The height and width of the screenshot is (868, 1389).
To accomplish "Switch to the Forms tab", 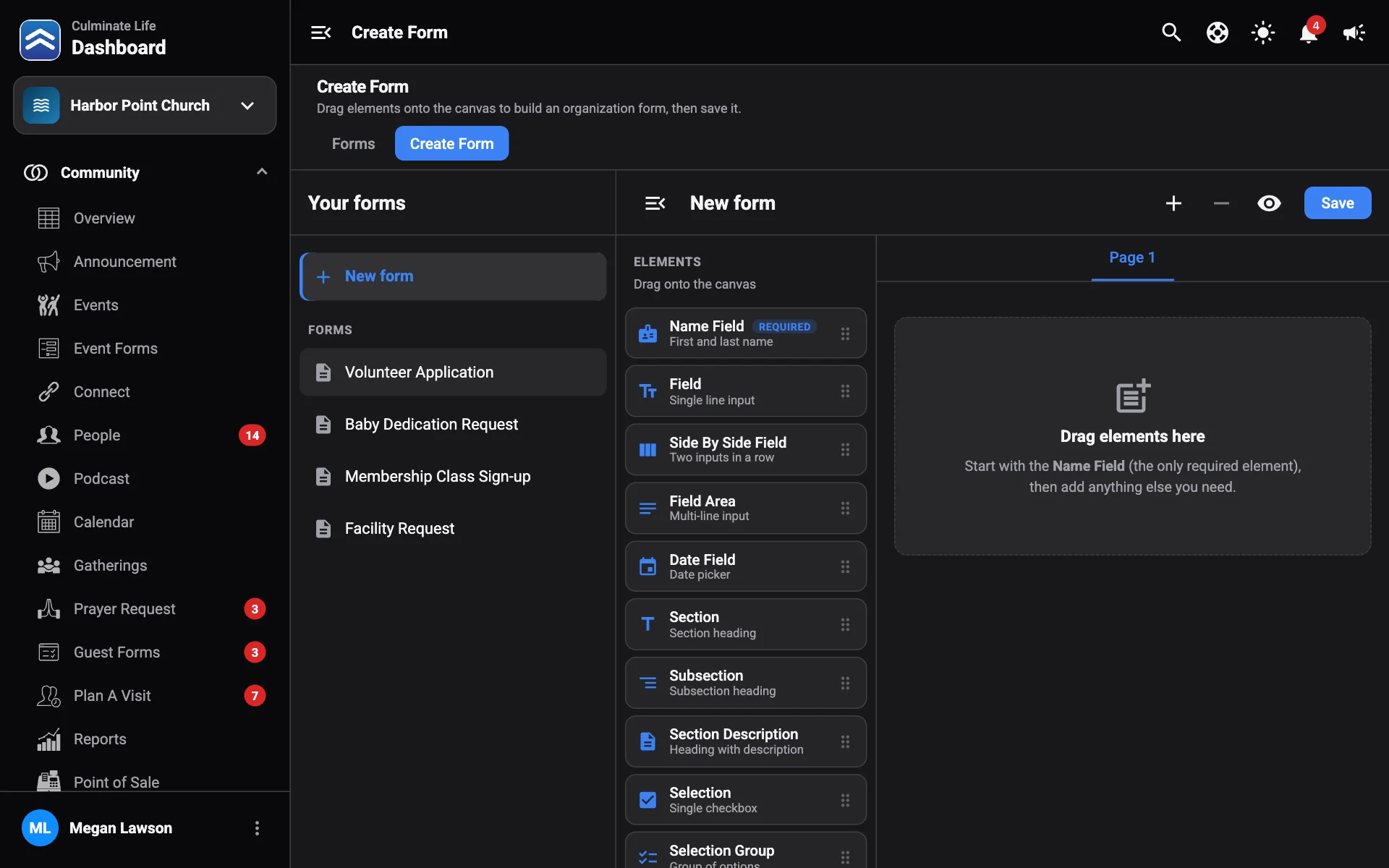I will 353,143.
